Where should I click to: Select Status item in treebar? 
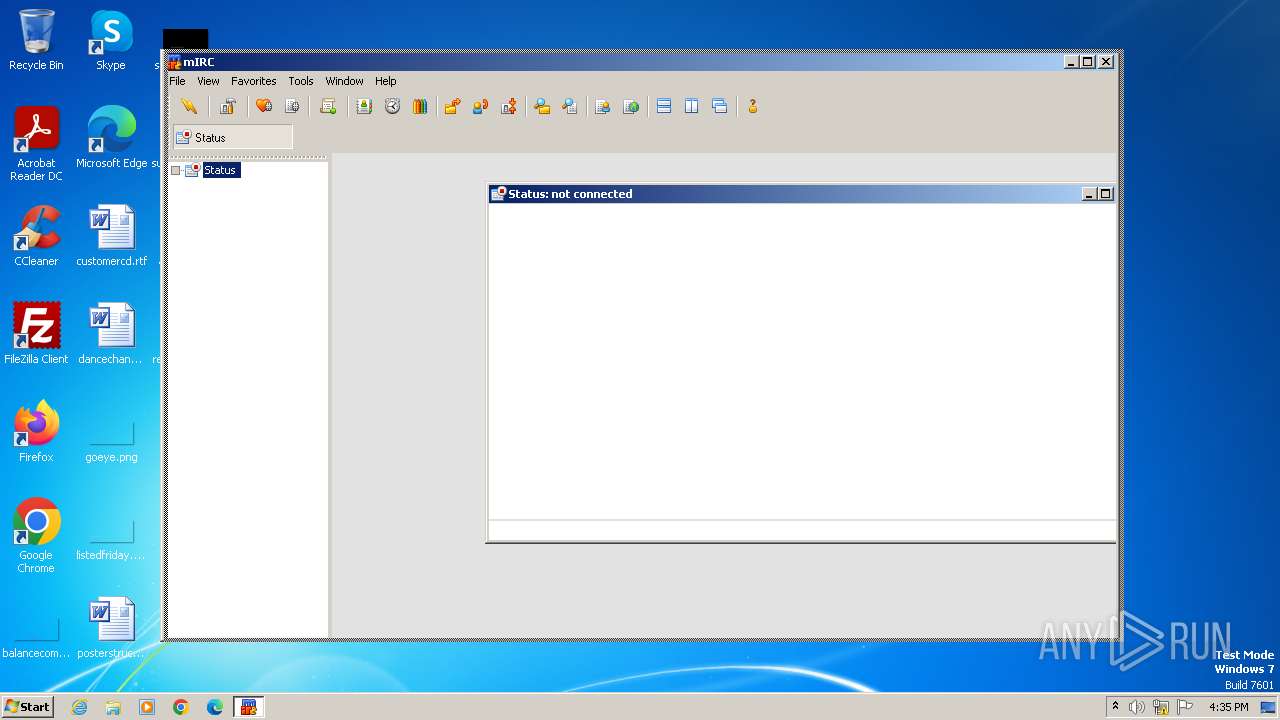click(x=220, y=170)
